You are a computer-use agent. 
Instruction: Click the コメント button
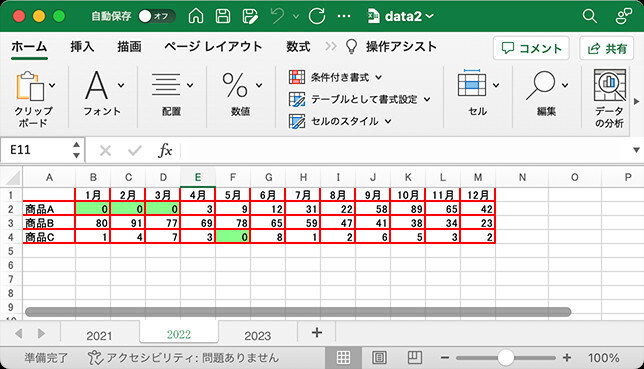pyautogui.click(x=531, y=48)
